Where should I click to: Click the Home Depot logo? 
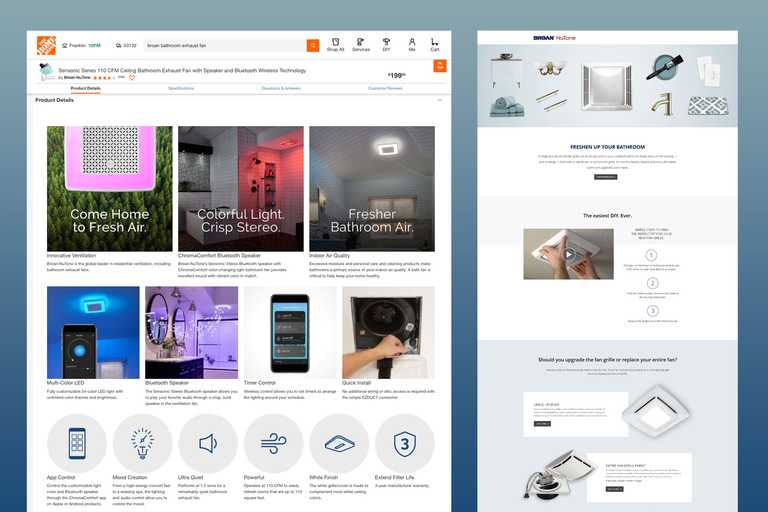click(x=46, y=45)
